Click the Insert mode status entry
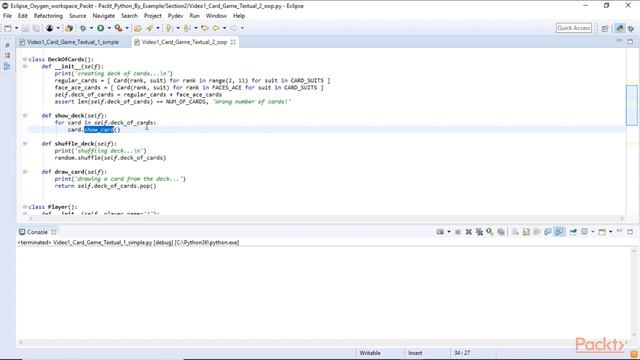 pyautogui.click(x=415, y=353)
